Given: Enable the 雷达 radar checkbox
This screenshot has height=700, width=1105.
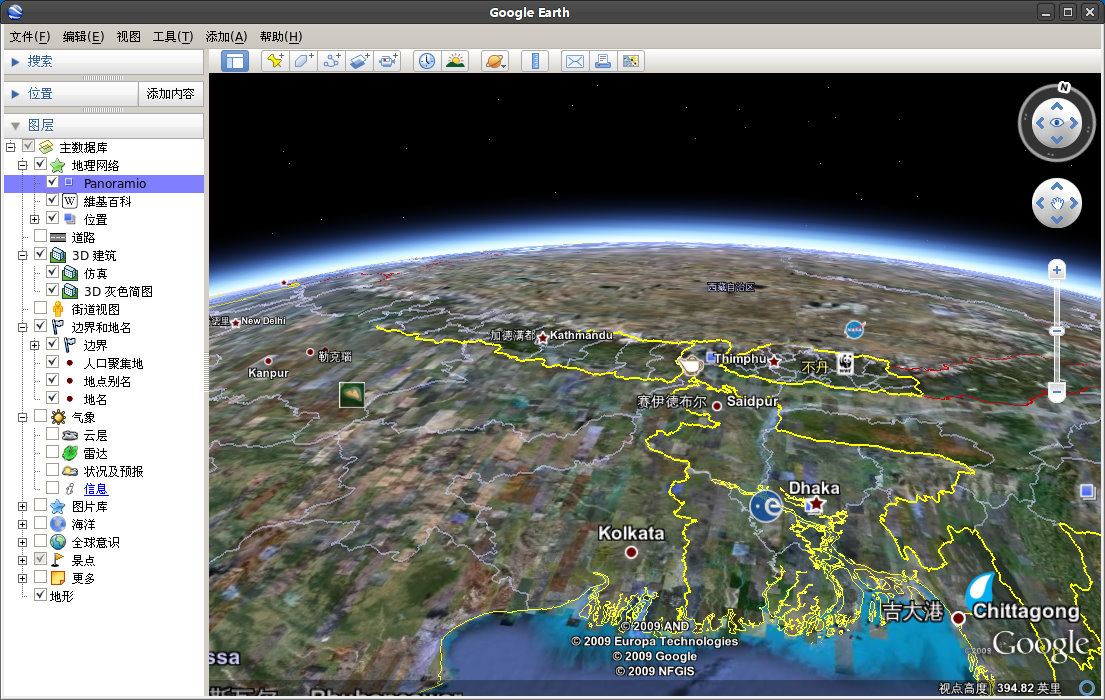Looking at the screenshot, I should [53, 452].
